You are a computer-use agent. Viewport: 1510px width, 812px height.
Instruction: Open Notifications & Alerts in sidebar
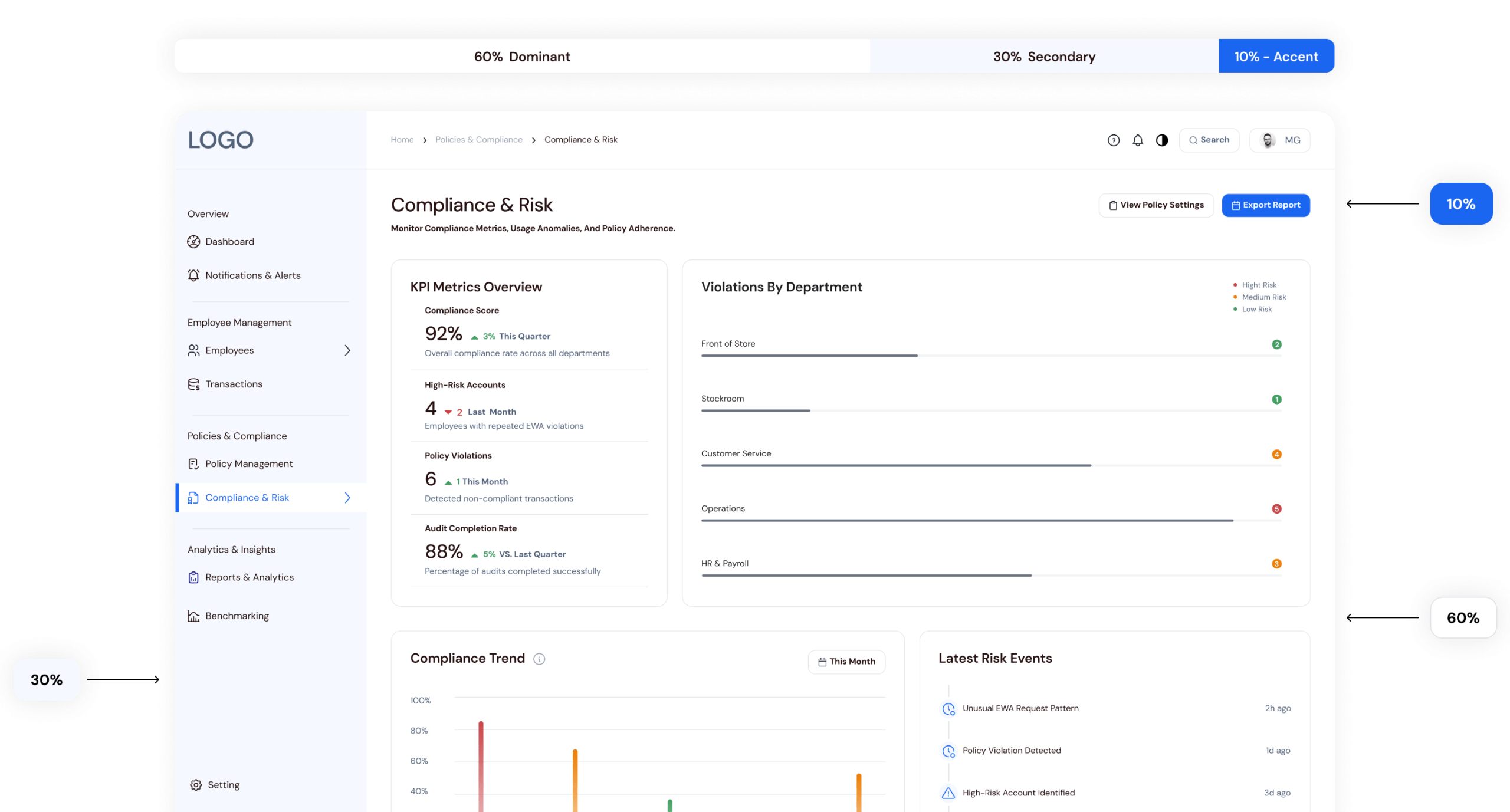[252, 275]
